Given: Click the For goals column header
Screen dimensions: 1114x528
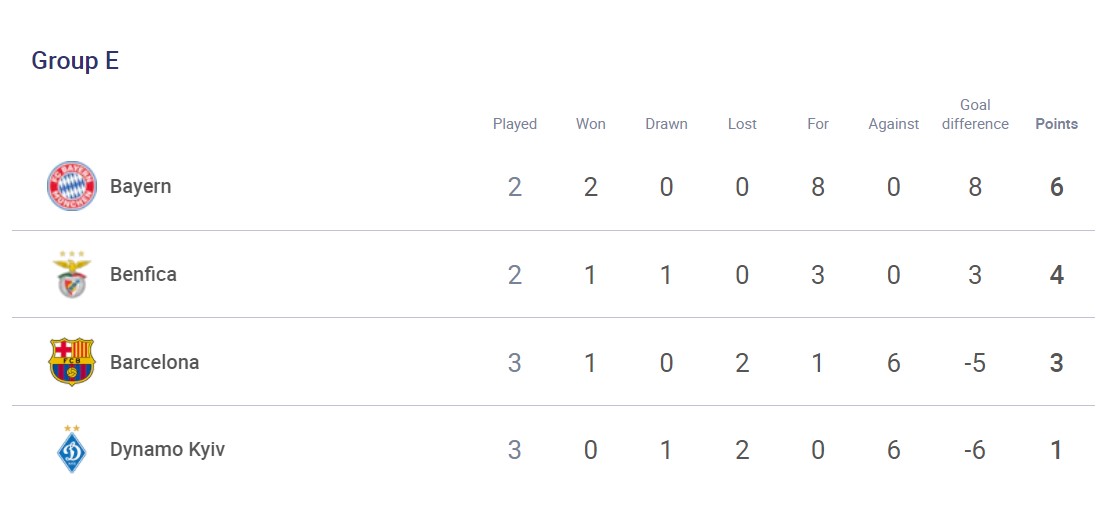Looking at the screenshot, I should tap(818, 124).
